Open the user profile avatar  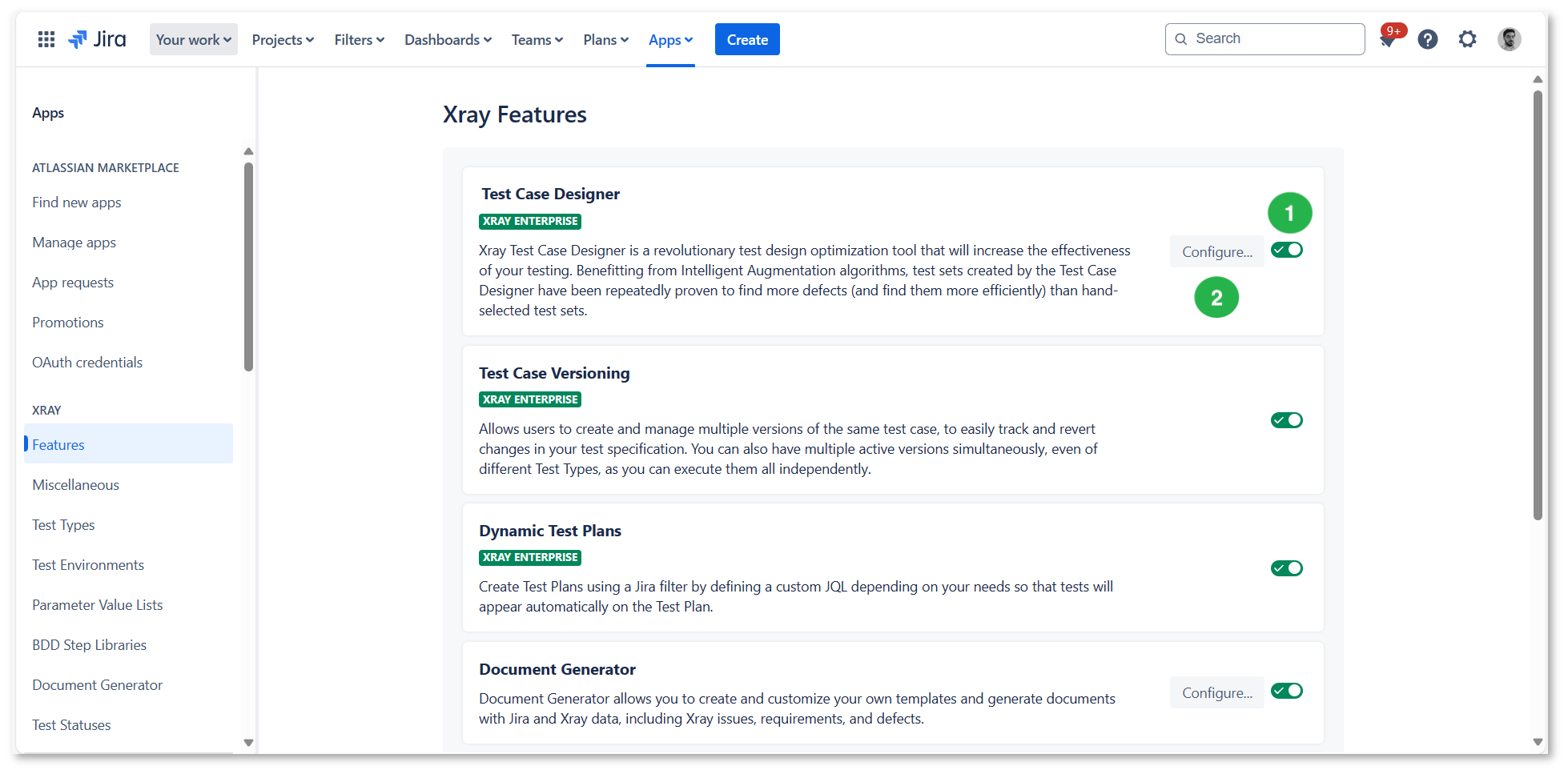click(1509, 39)
